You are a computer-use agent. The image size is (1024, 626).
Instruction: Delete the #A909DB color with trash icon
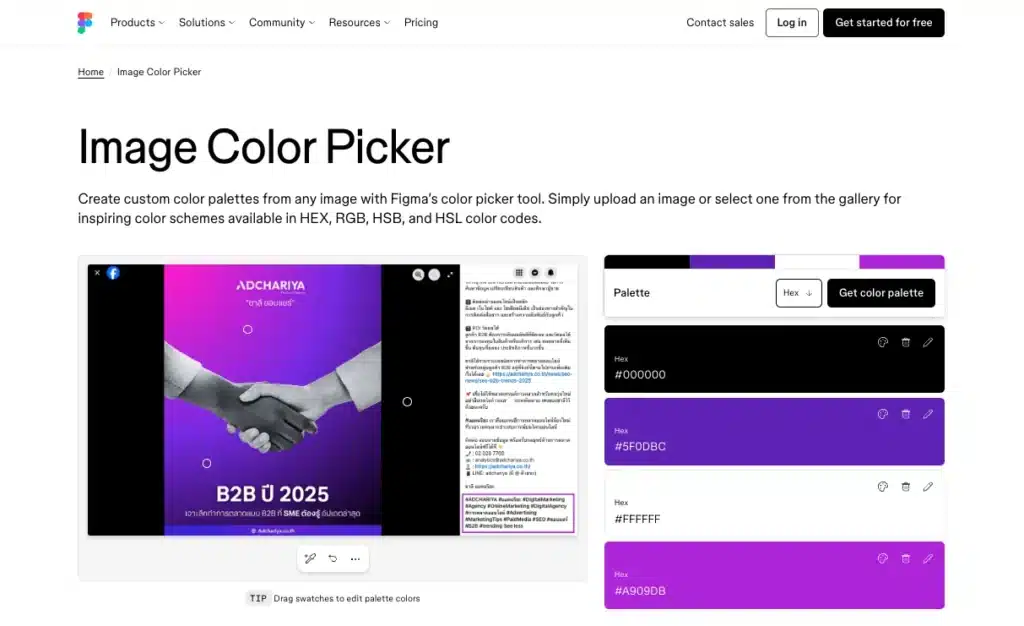905,559
